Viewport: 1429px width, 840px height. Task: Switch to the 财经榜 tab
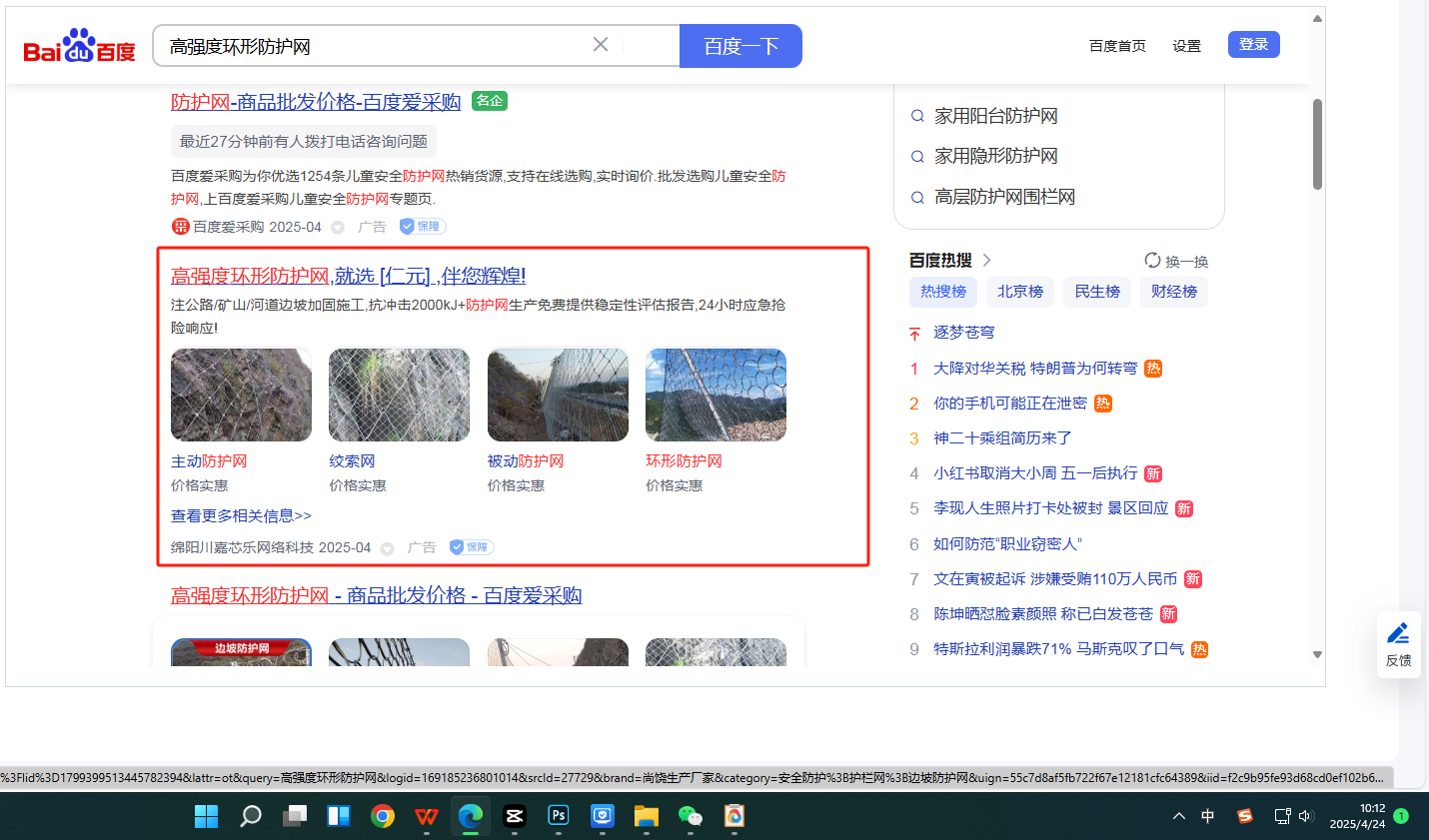point(1173,292)
